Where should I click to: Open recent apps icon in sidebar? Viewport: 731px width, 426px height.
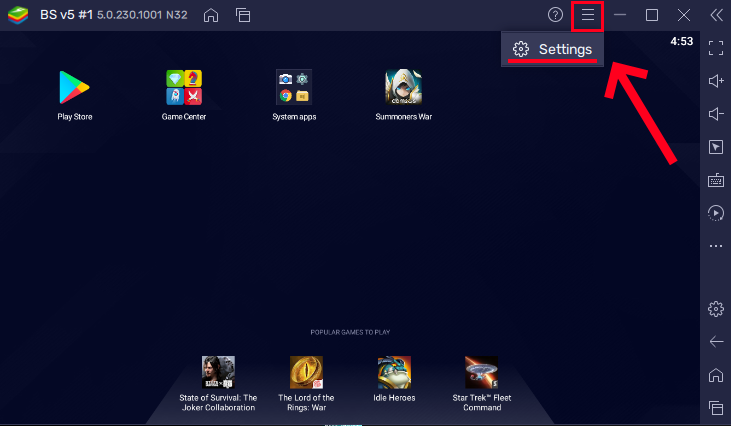716,408
